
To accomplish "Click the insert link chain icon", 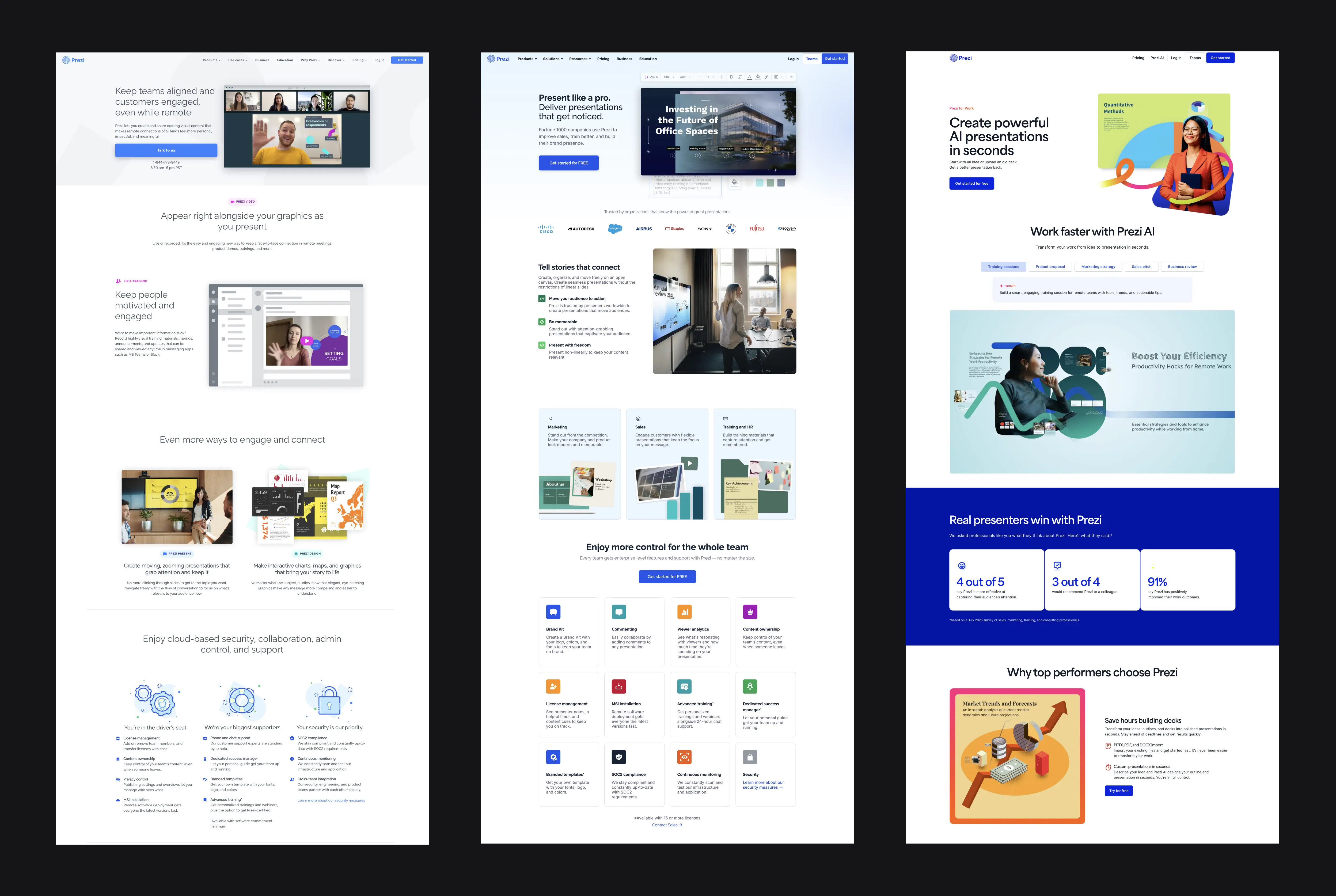I will click(766, 77).
